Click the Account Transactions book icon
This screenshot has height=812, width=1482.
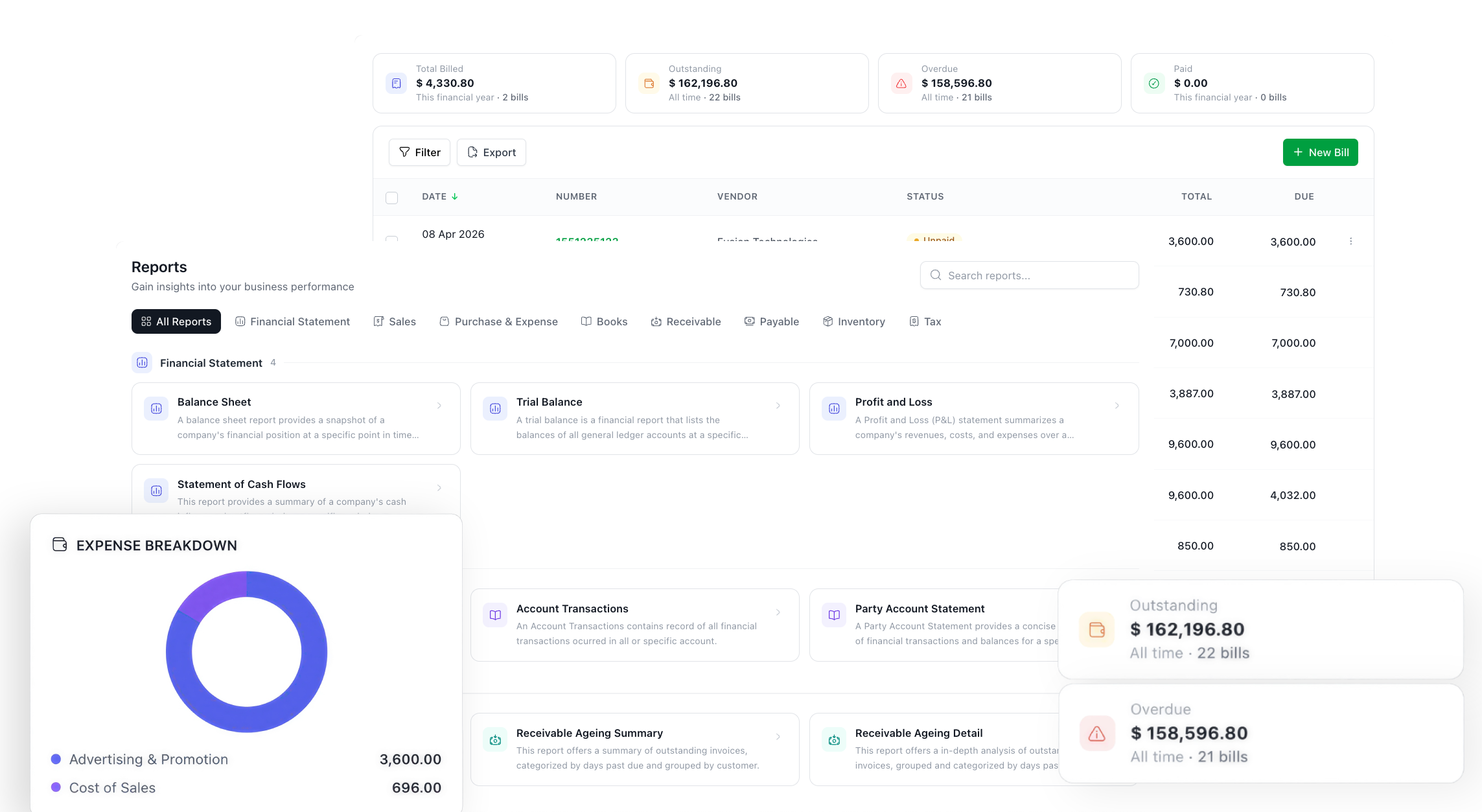494,614
